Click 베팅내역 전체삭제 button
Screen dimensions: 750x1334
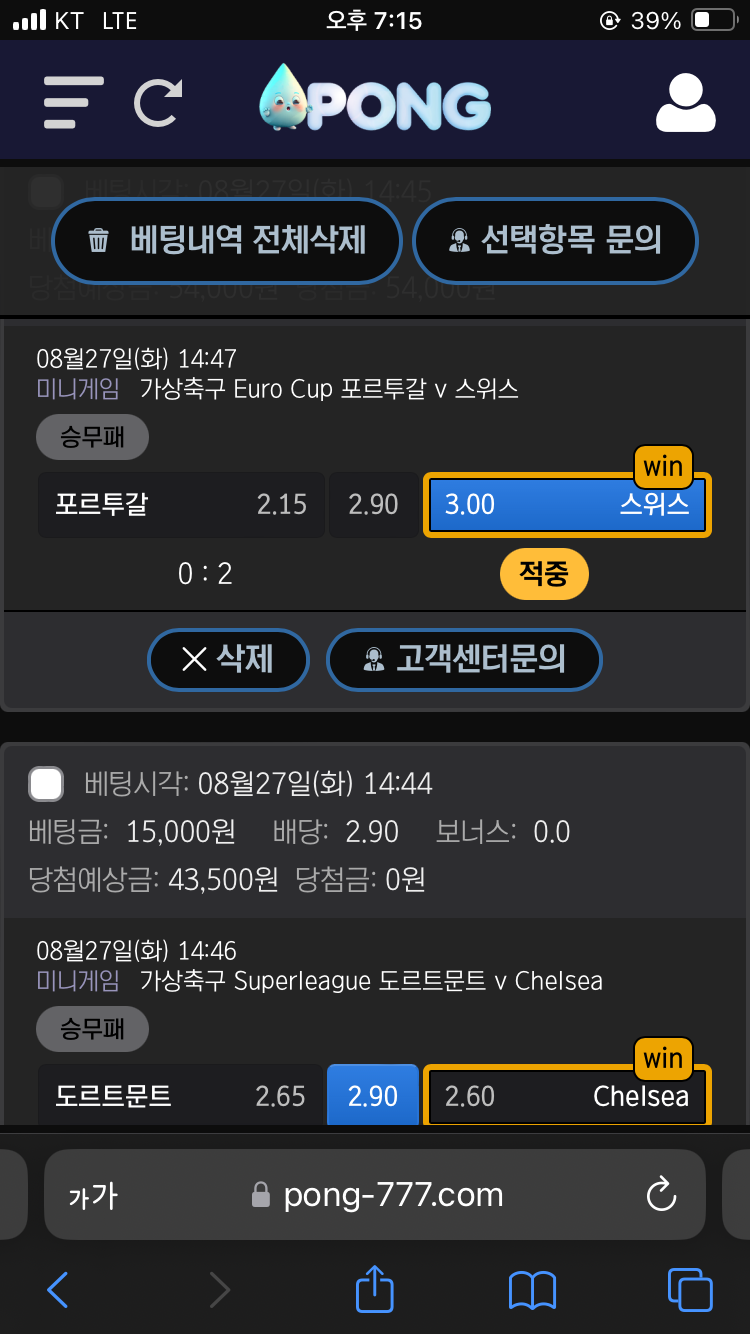pos(227,241)
